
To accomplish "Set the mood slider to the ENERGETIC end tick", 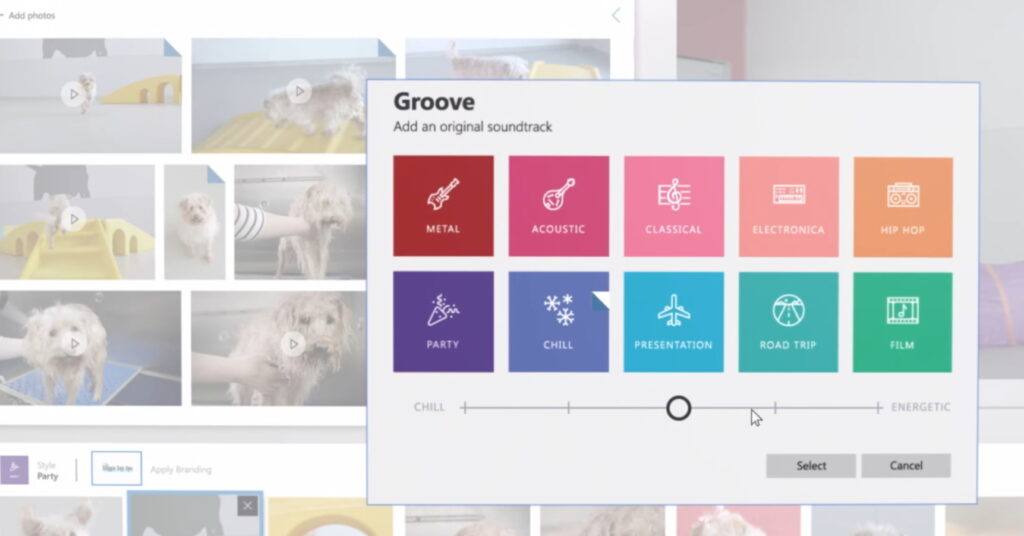I will click(x=878, y=408).
